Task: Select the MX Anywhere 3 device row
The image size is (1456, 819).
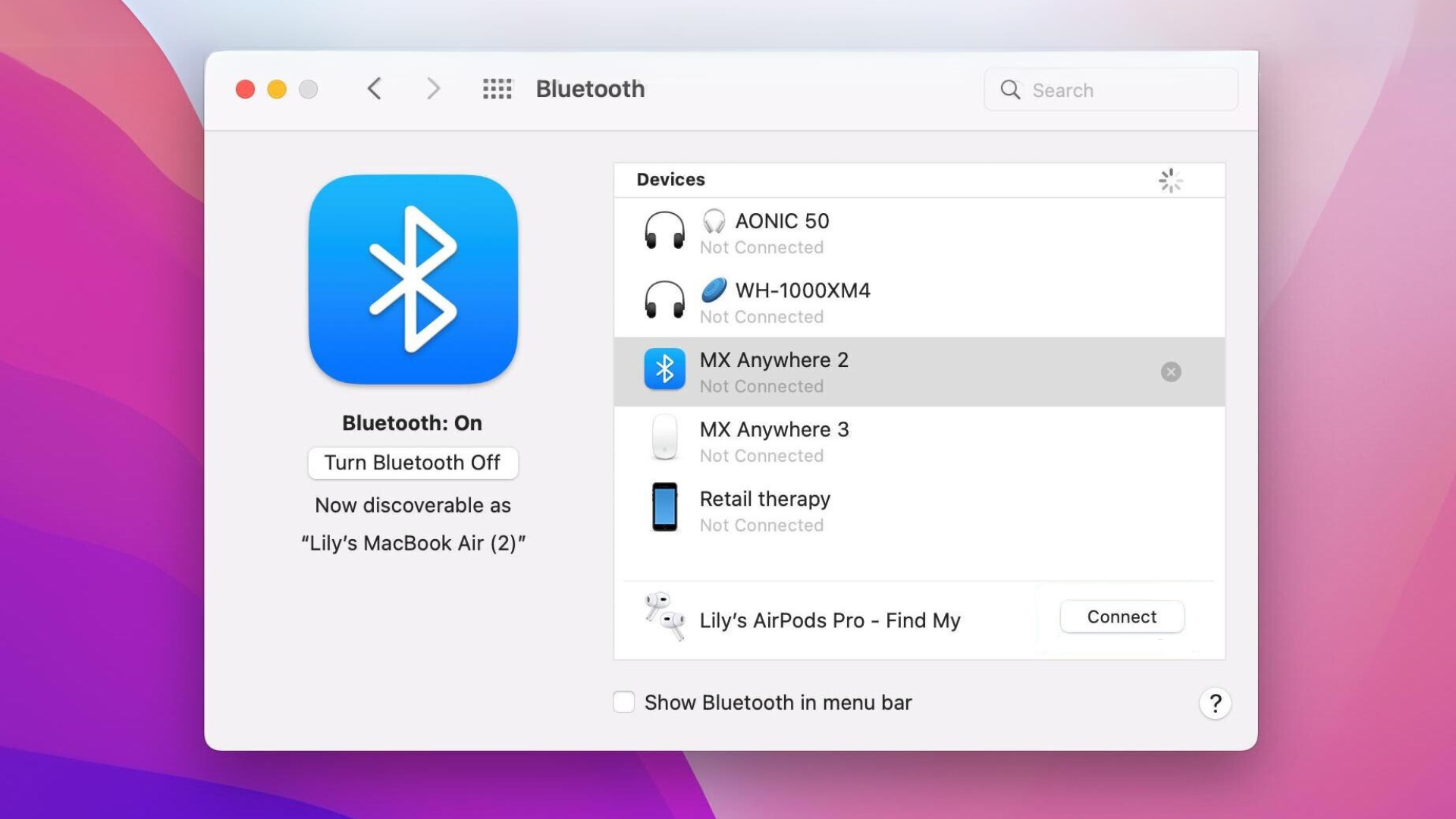Action: point(919,441)
